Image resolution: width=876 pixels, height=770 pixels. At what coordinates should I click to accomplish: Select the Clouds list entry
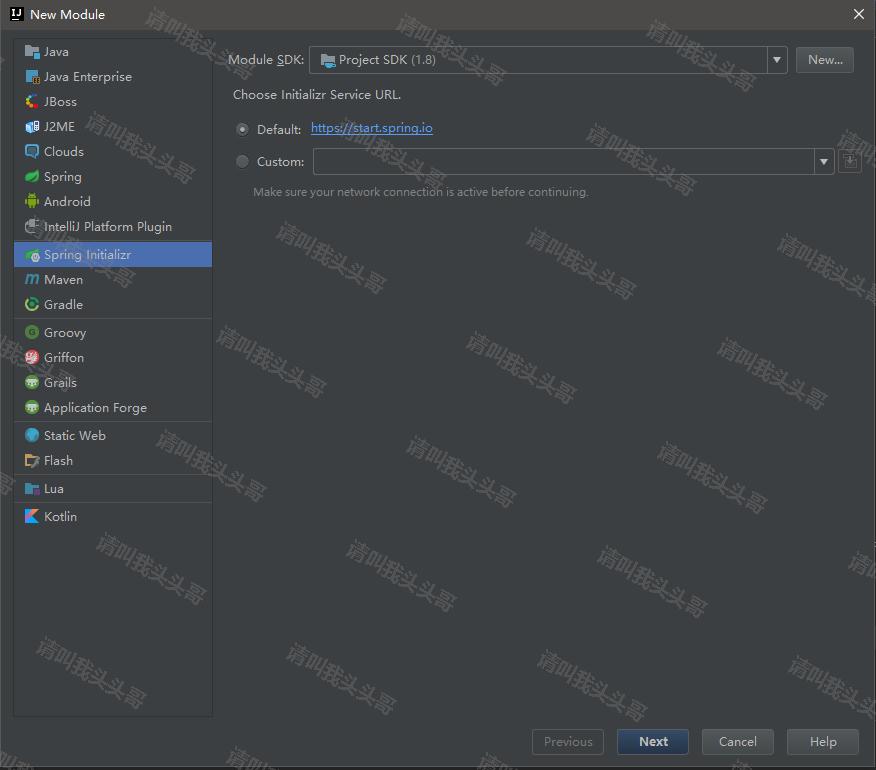tap(113, 151)
